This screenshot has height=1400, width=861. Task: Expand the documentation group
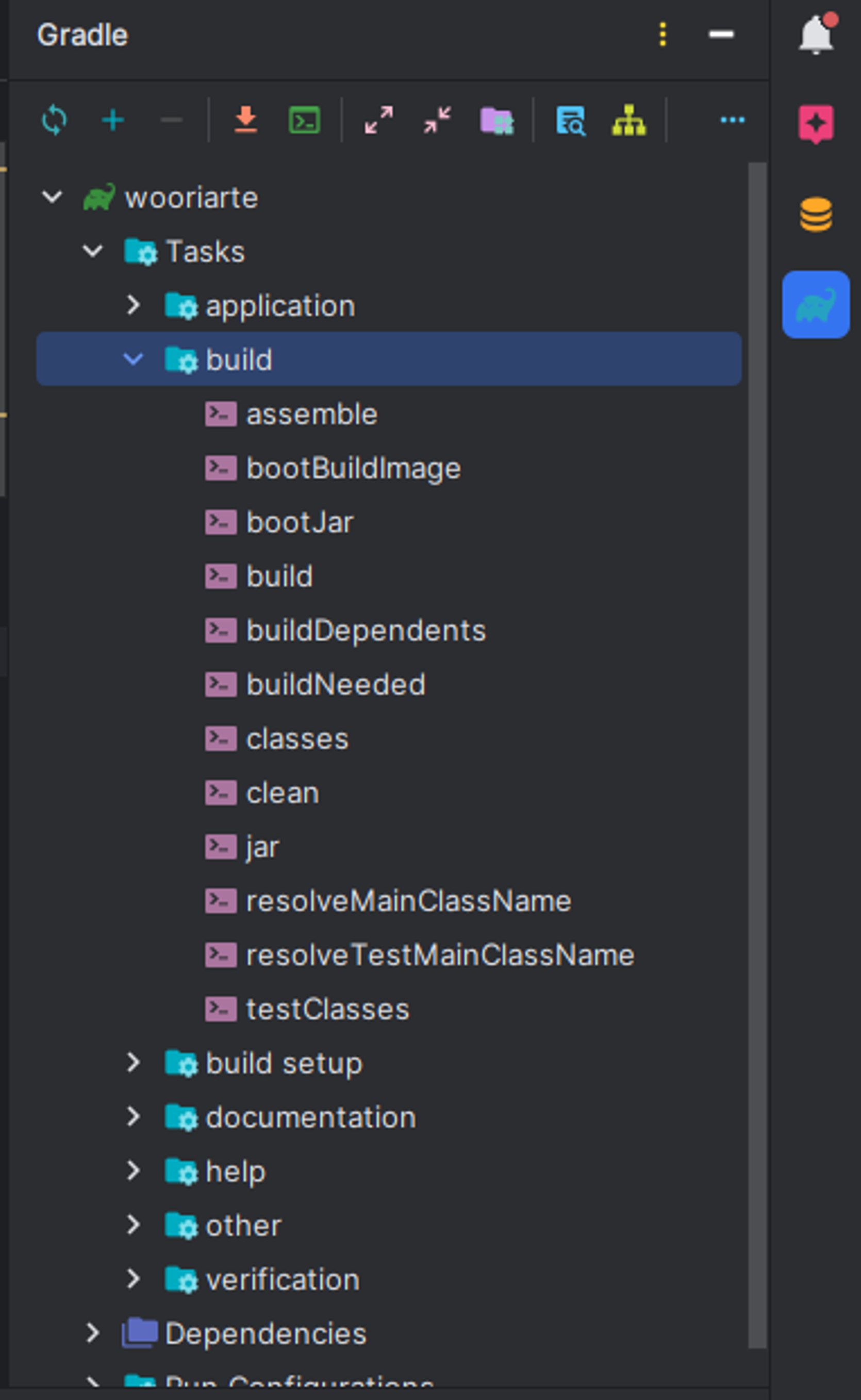(133, 1116)
